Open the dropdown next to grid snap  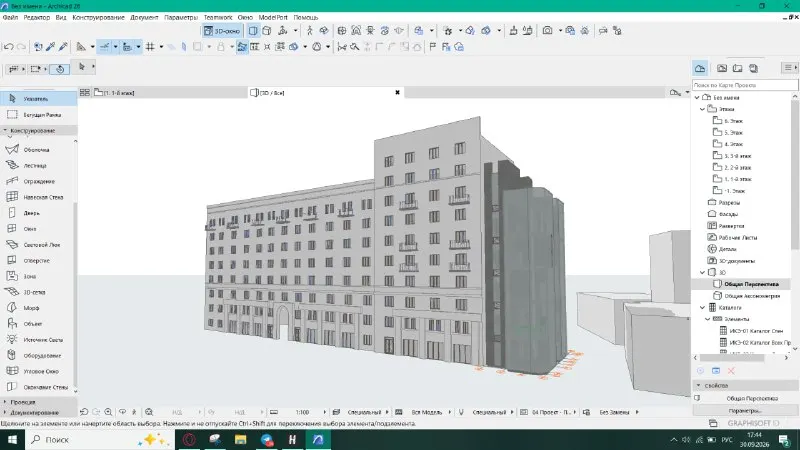(x=161, y=47)
